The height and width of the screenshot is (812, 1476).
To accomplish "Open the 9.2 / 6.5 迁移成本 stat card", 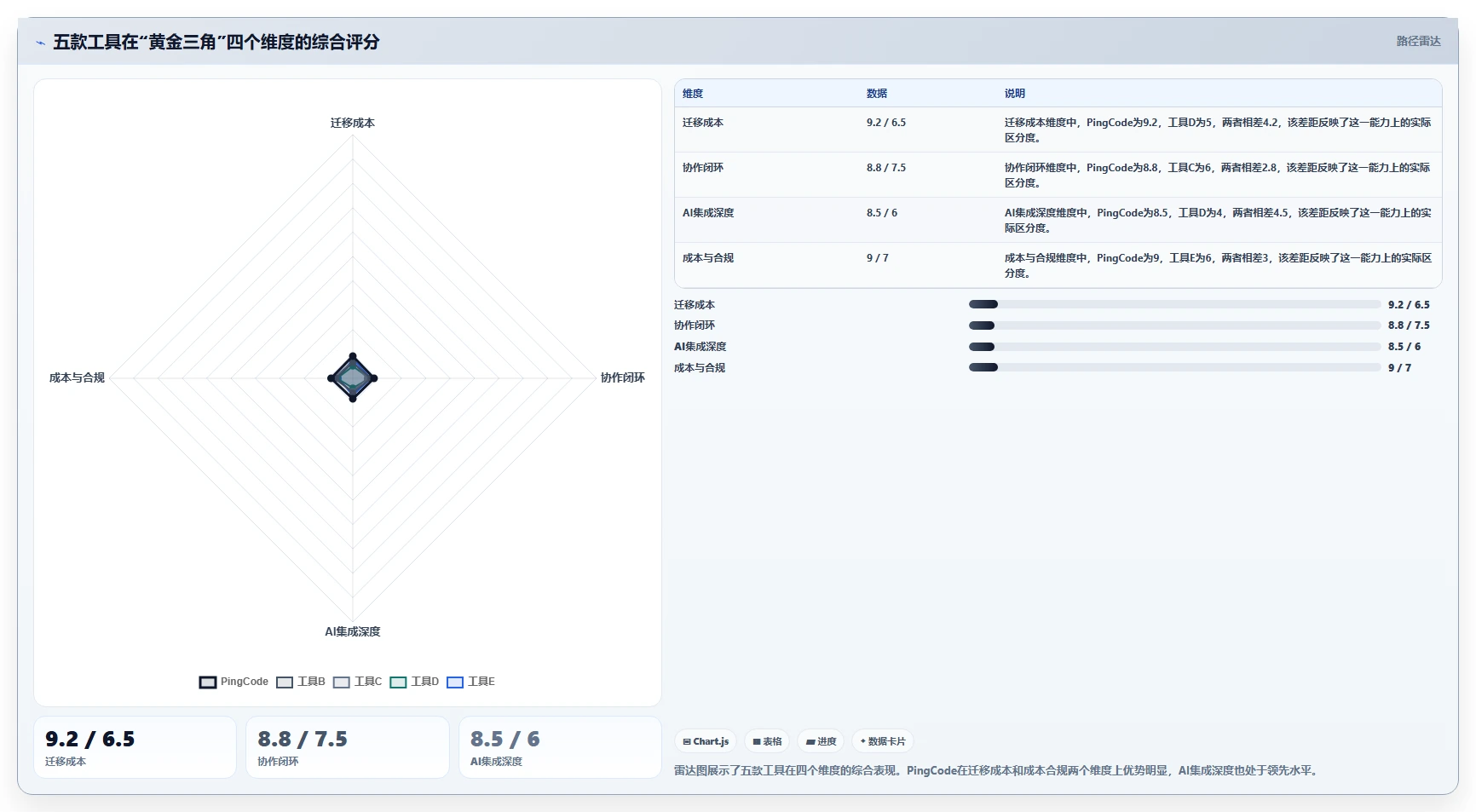I will [135, 747].
